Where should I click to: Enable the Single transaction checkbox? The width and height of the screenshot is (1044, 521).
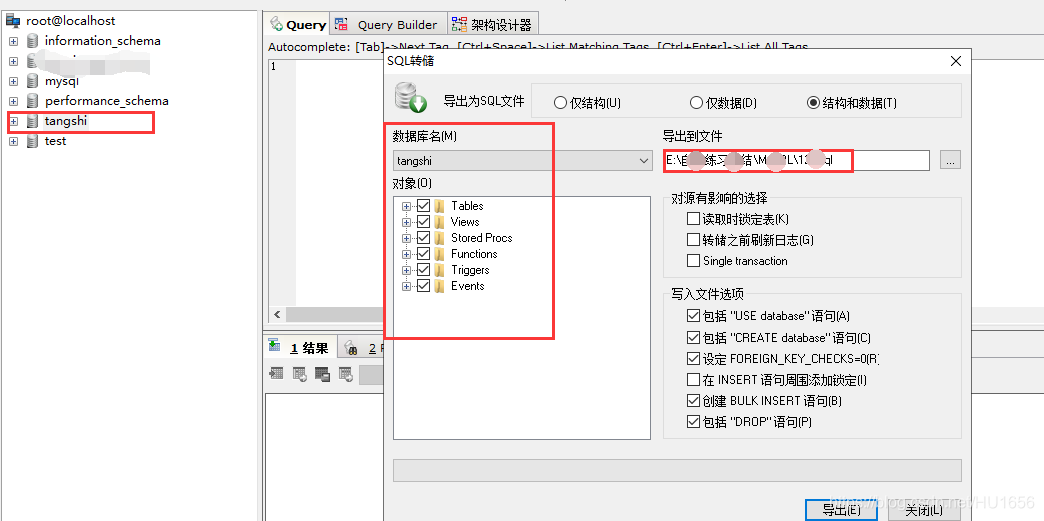point(693,260)
